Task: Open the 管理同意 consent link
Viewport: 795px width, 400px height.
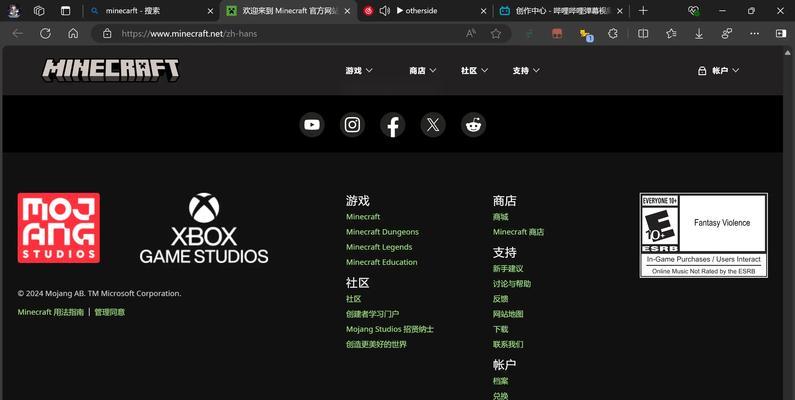Action: click(x=110, y=312)
